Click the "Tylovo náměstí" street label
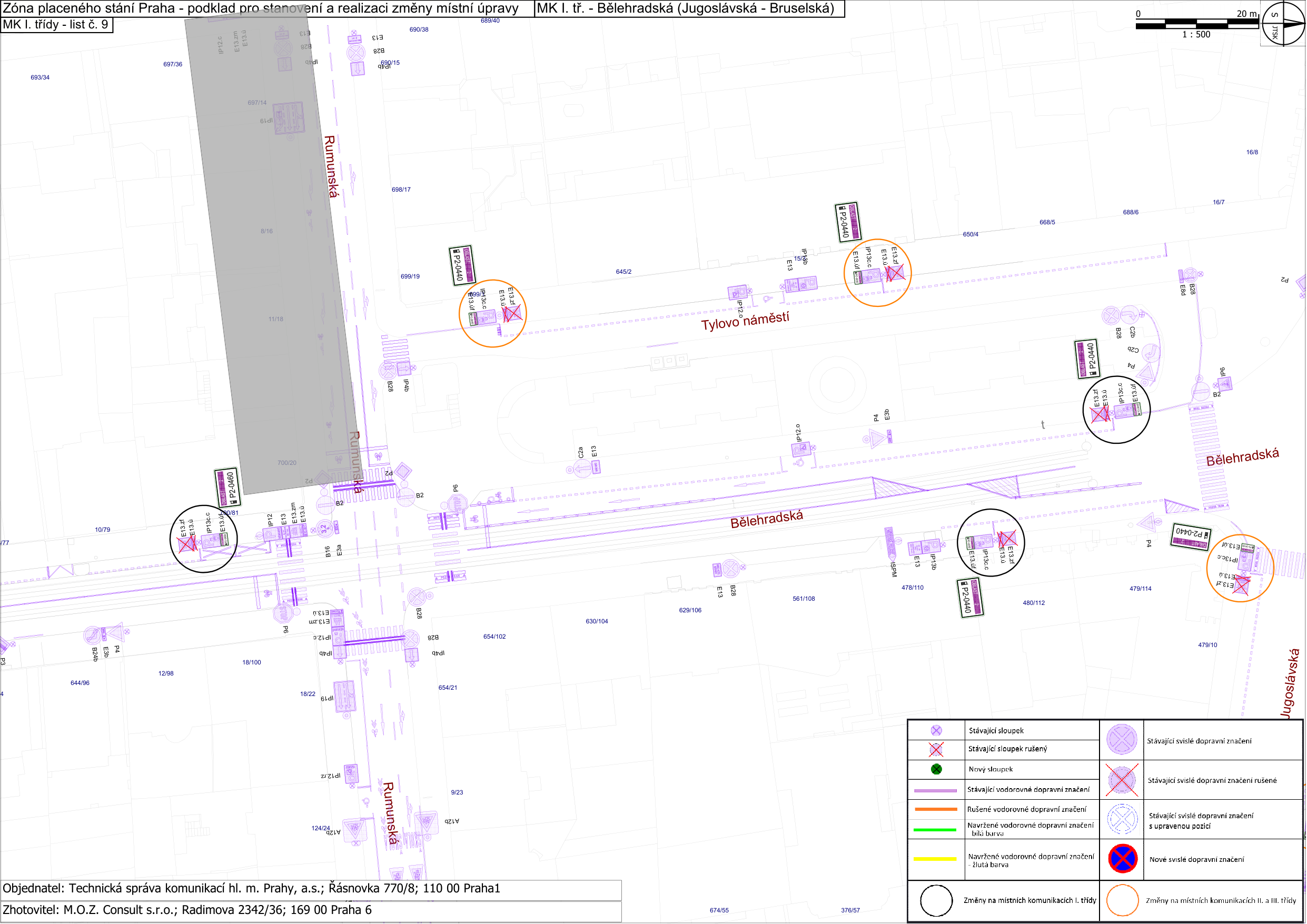1307x924 pixels. point(745,321)
